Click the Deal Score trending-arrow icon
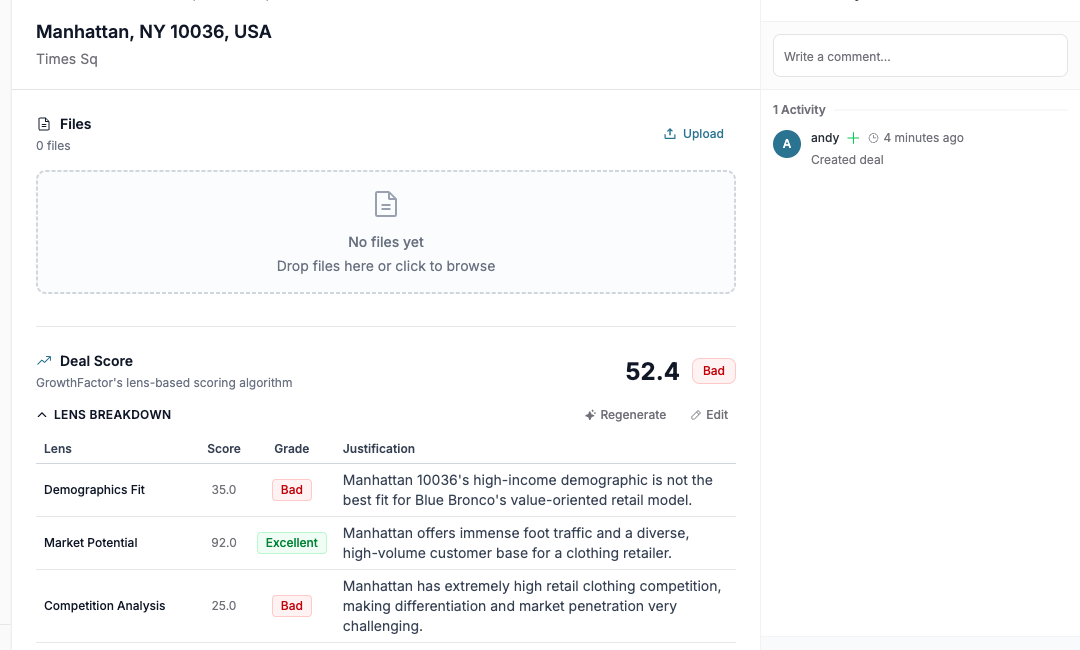The width and height of the screenshot is (1080, 650). pyautogui.click(x=42, y=360)
